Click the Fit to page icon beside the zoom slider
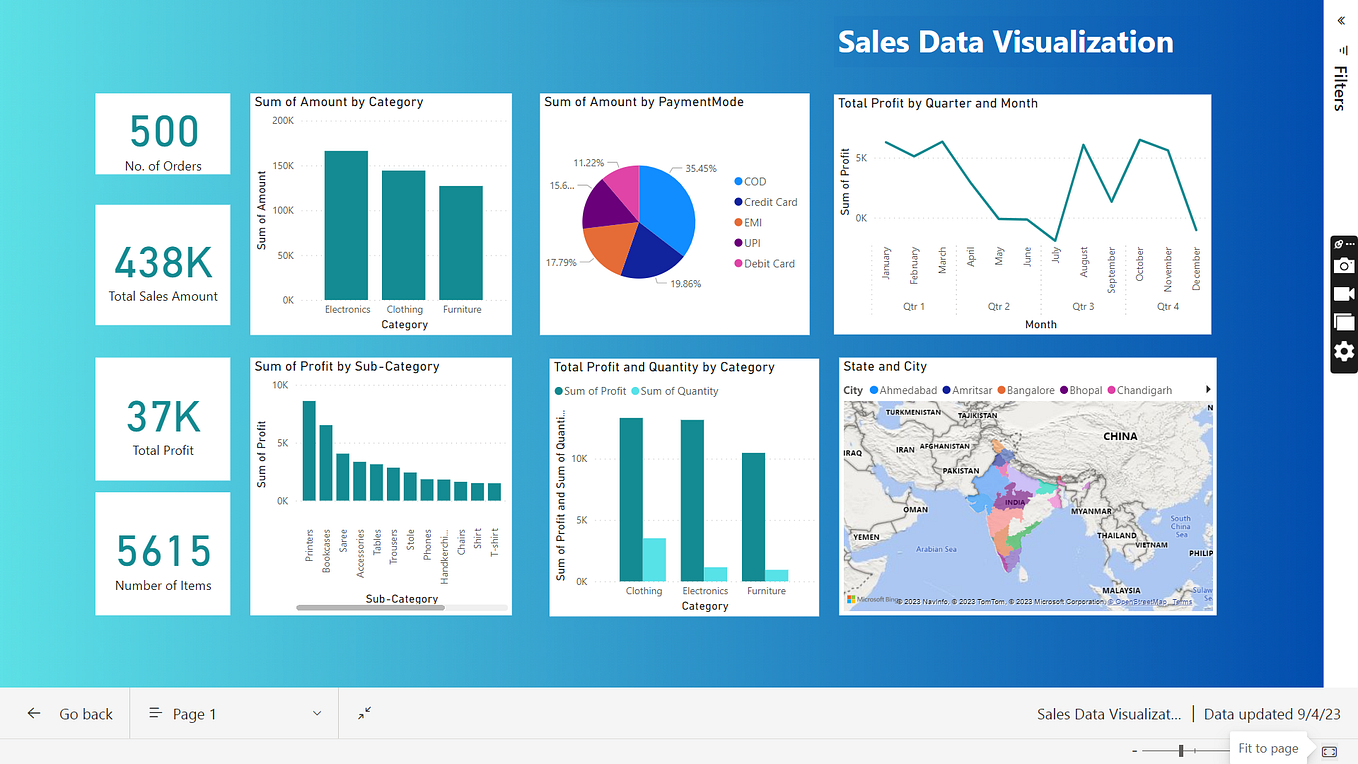 1328,750
